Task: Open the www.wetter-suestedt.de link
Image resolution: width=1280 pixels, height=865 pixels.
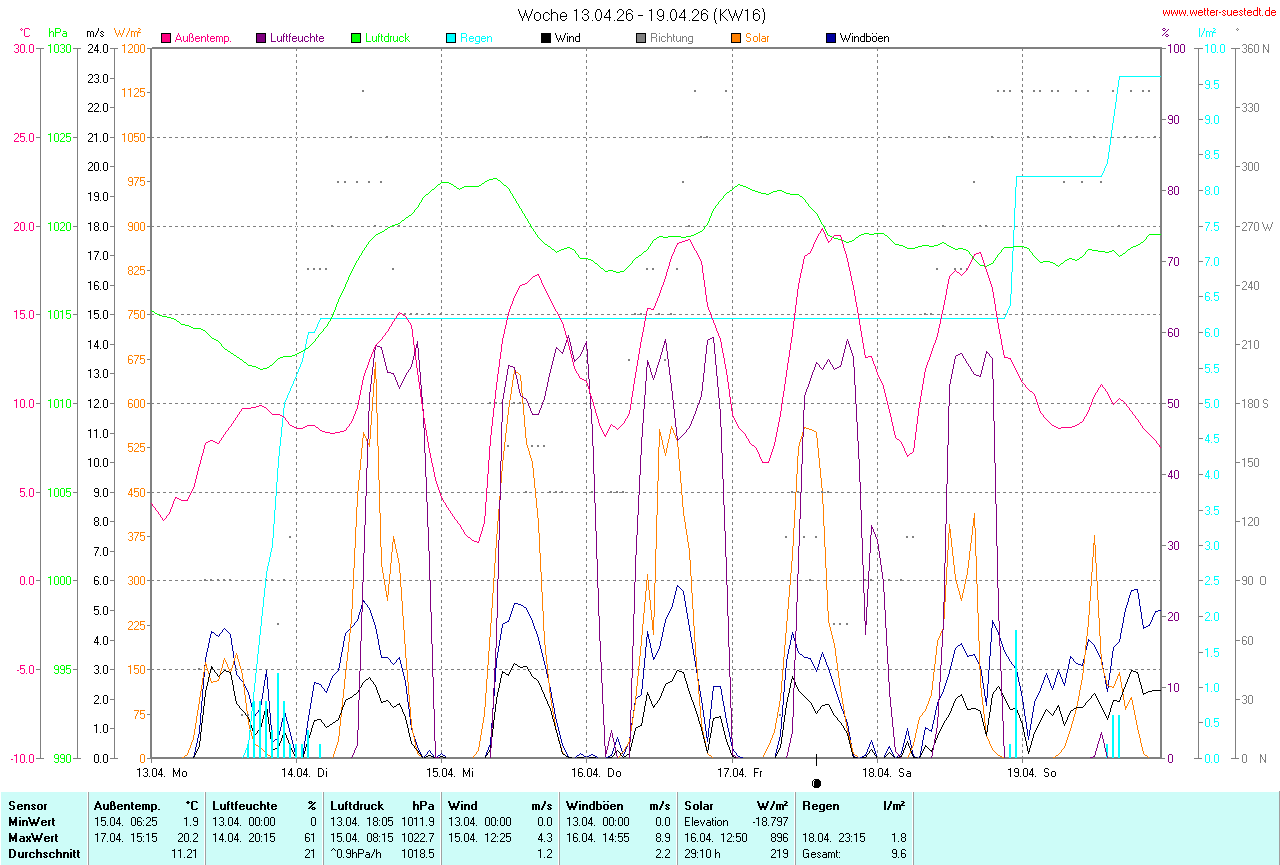Action: 1219,12
